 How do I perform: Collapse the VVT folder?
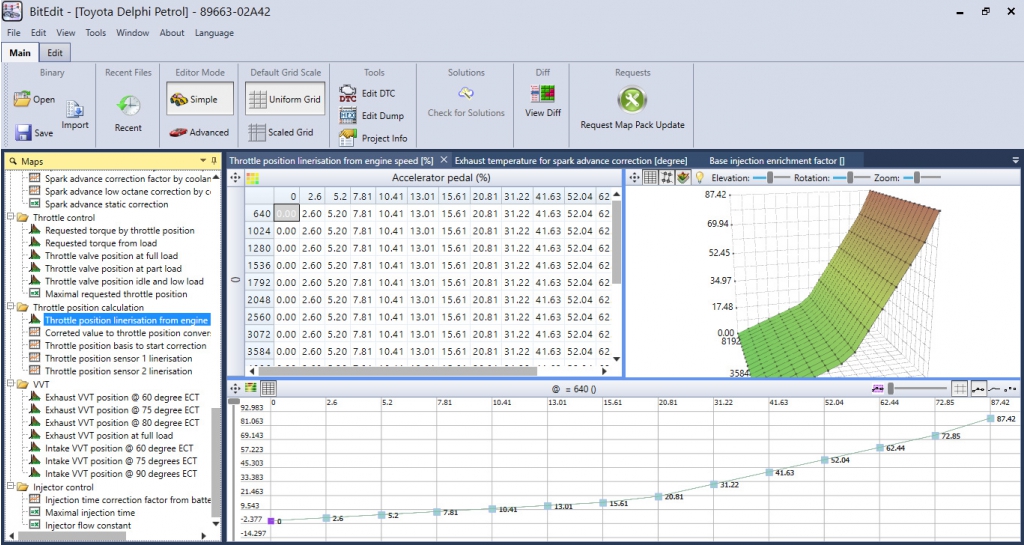point(11,384)
